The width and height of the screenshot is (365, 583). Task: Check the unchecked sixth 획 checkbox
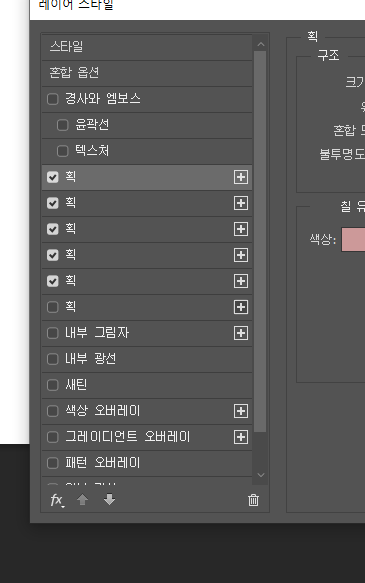coord(53,307)
